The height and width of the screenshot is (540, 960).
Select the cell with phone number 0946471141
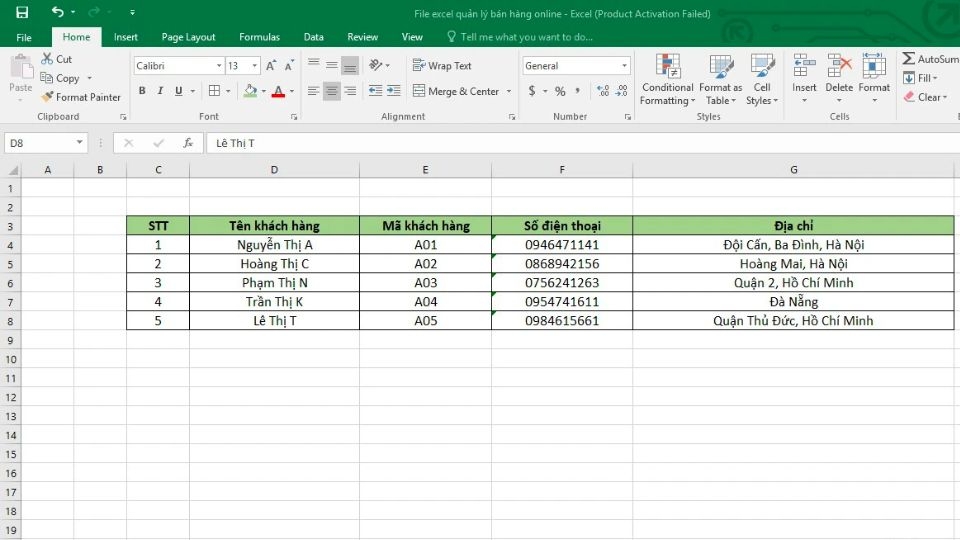click(x=562, y=245)
